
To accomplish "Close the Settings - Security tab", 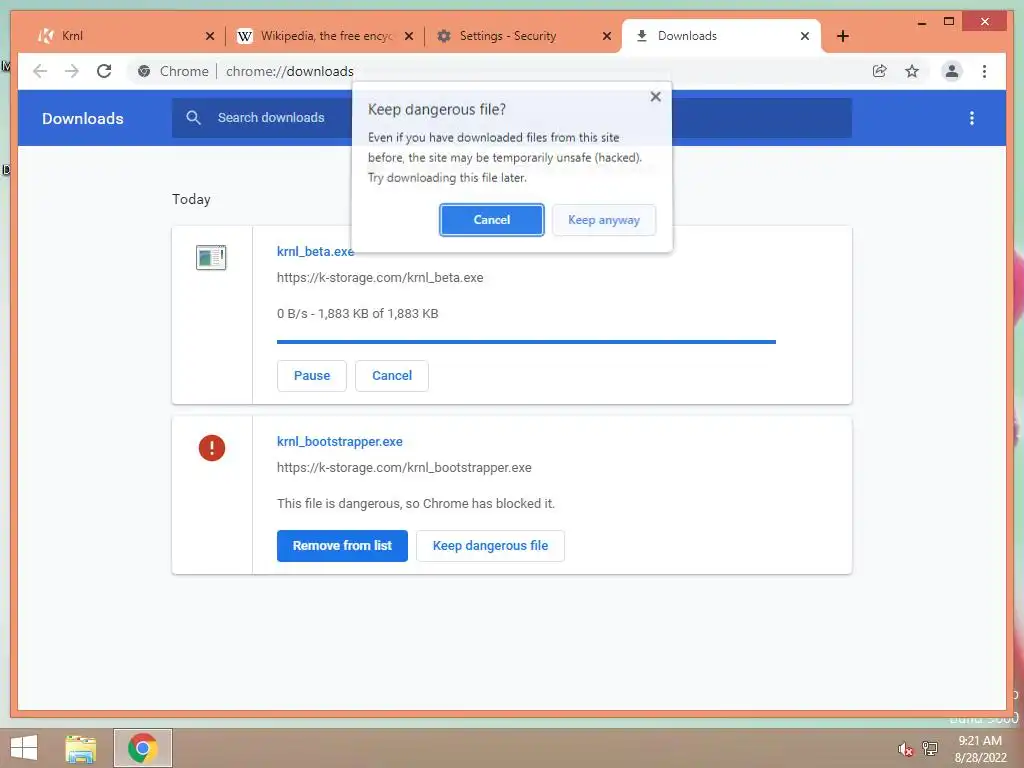I will [x=607, y=36].
